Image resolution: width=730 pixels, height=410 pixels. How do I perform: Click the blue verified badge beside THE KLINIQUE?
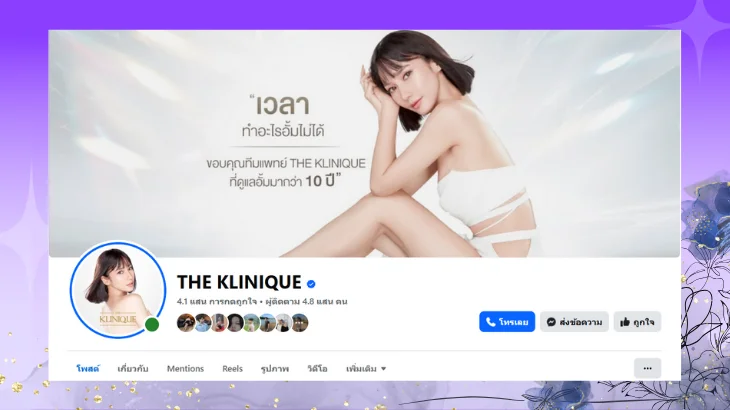[311, 284]
